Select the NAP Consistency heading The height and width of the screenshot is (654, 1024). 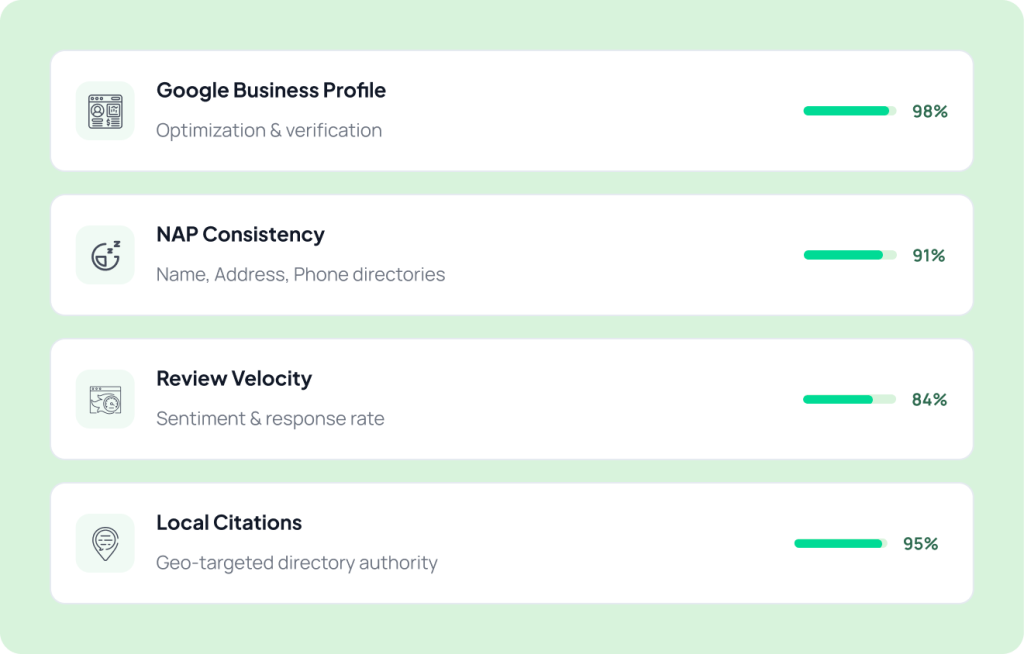pos(240,235)
